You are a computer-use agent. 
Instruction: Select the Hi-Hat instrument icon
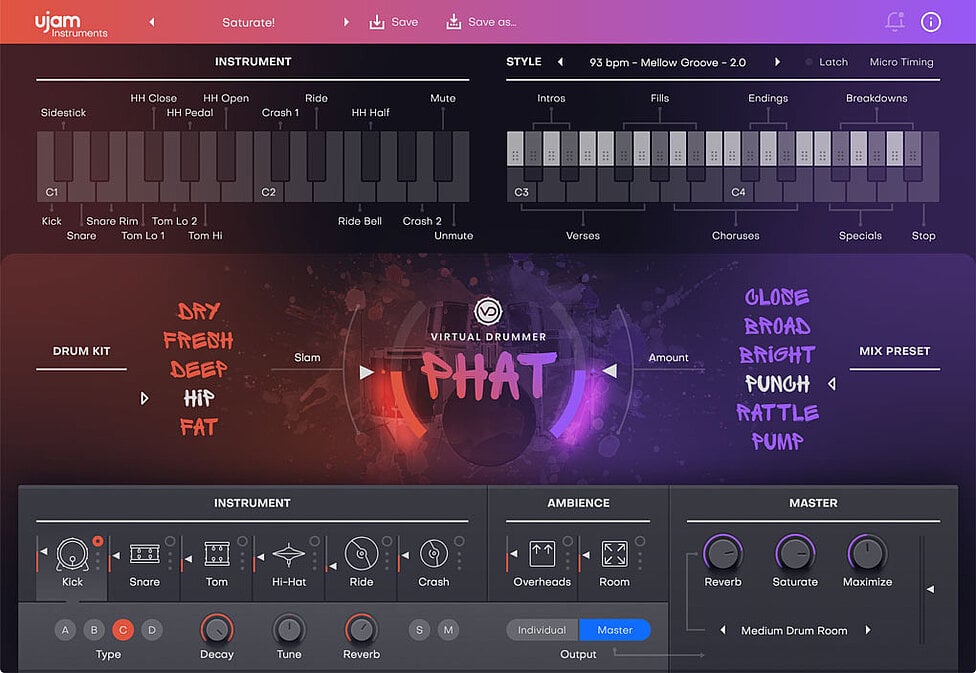pos(288,554)
